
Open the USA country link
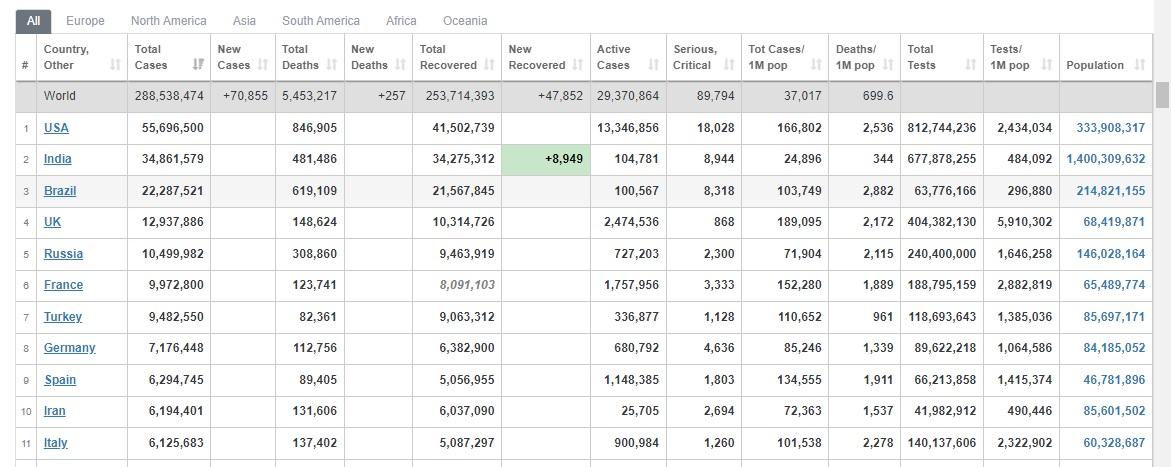[x=56, y=128]
